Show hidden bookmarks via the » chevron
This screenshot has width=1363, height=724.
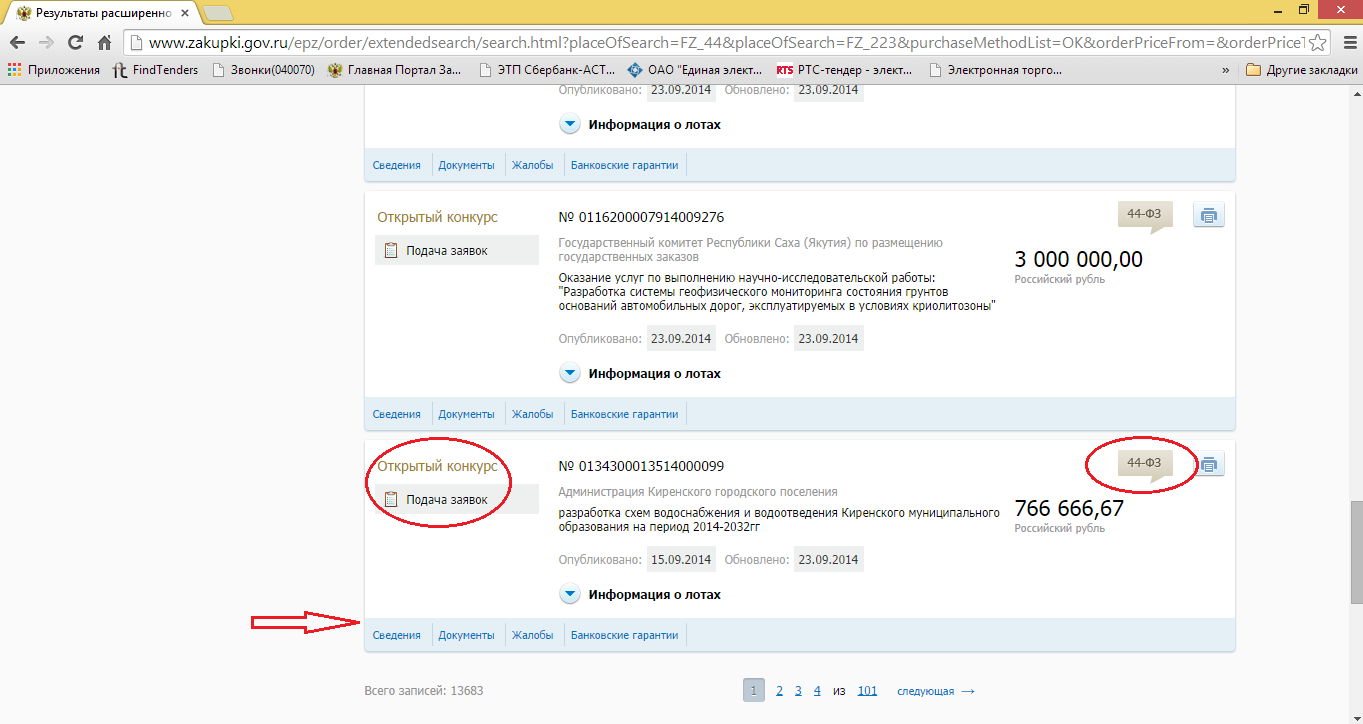point(1226,70)
